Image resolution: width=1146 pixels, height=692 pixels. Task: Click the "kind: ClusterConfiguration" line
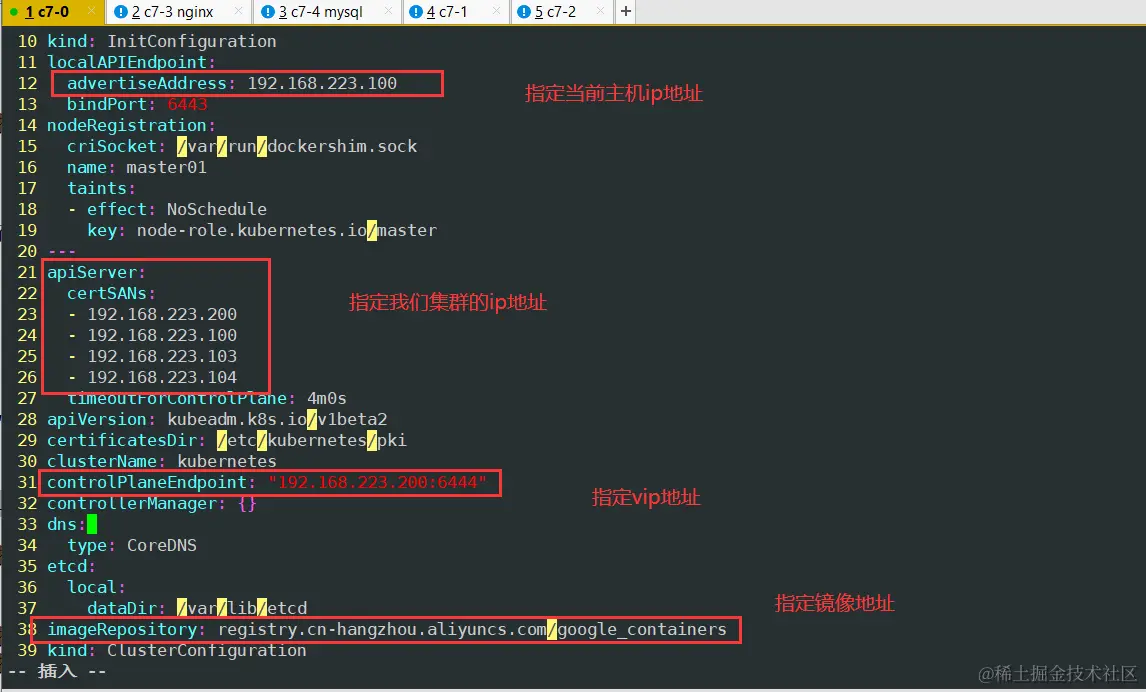click(177, 650)
